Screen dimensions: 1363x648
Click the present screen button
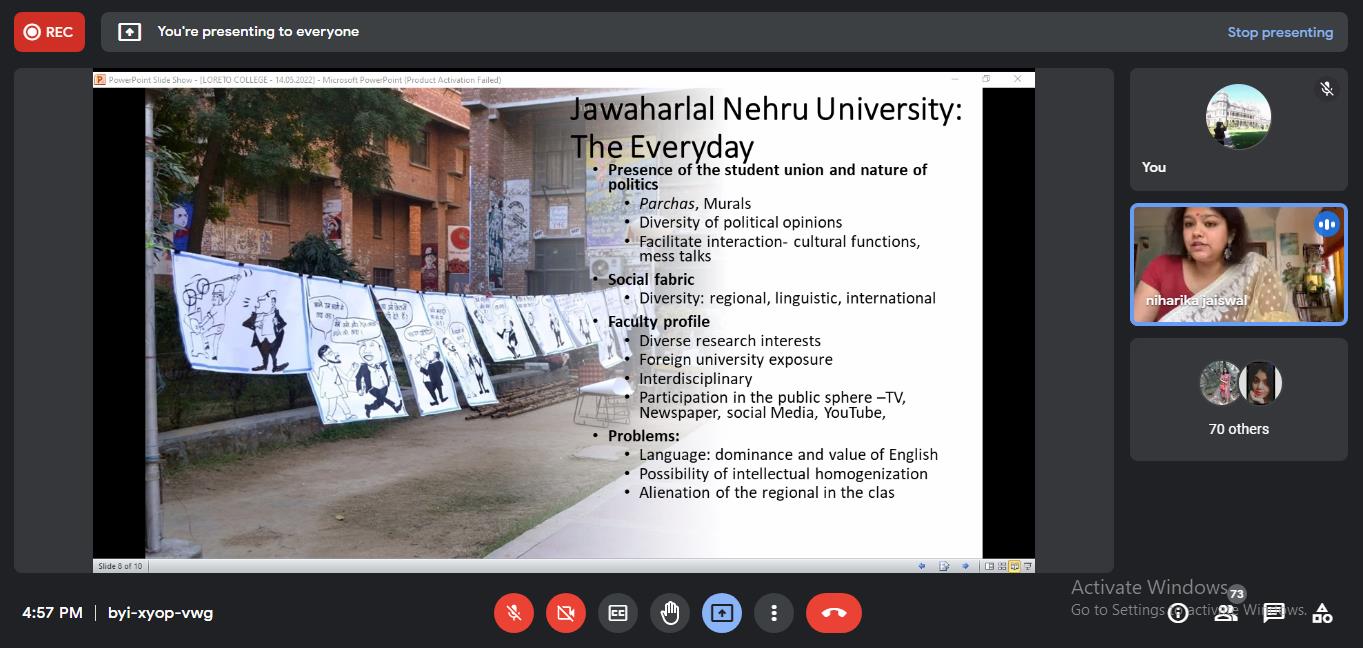point(722,613)
